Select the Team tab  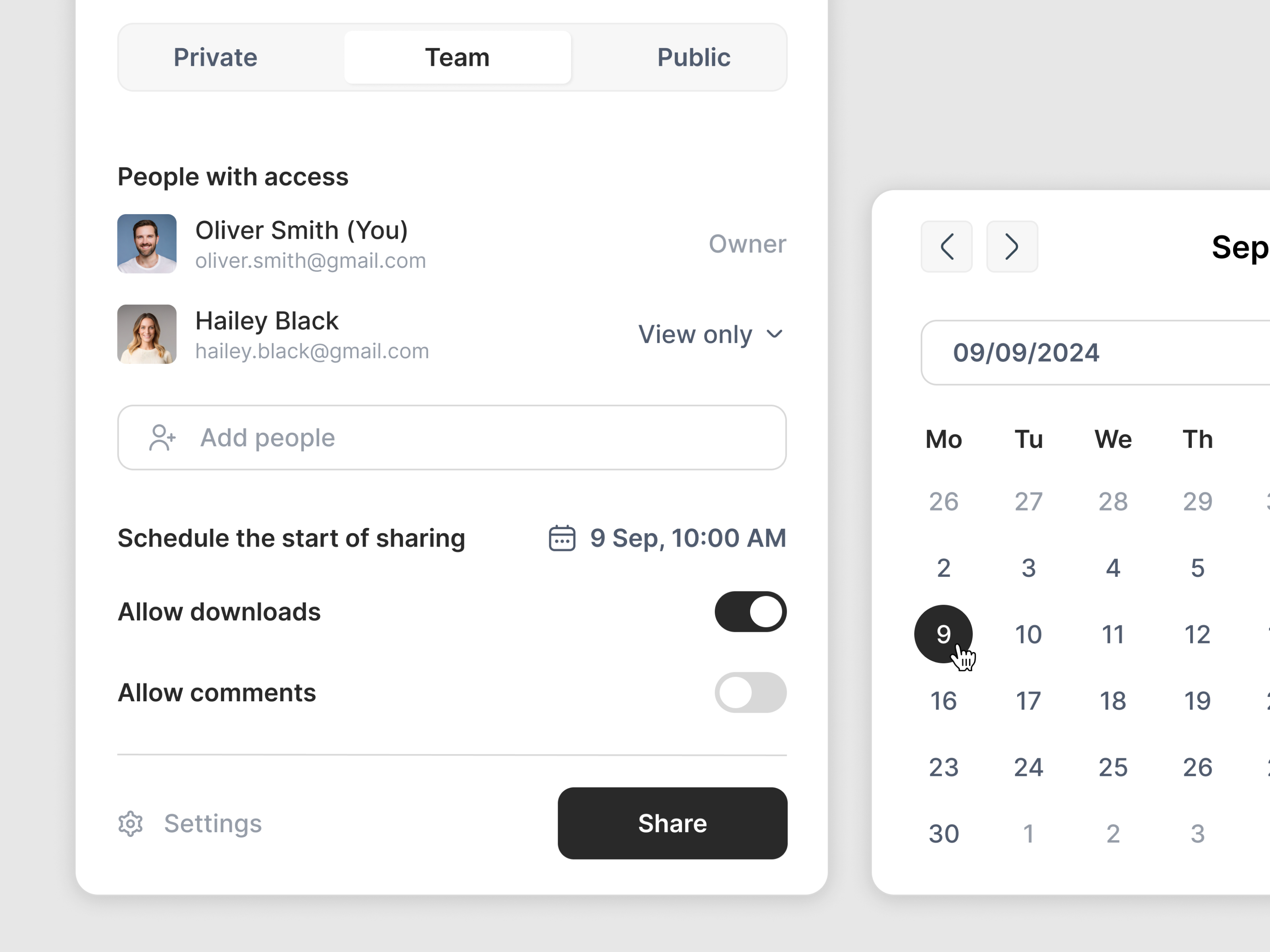[x=458, y=58]
